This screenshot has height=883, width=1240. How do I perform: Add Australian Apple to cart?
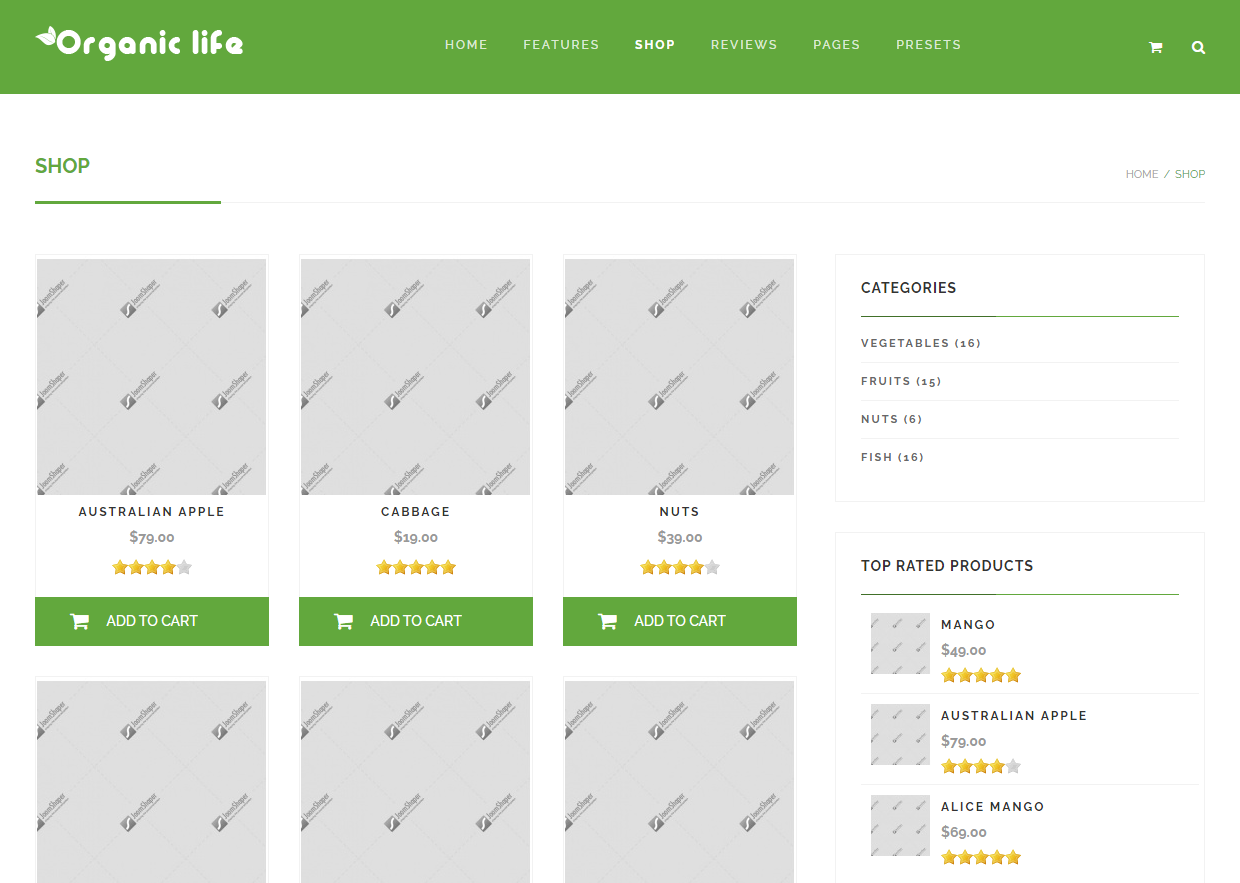[152, 621]
